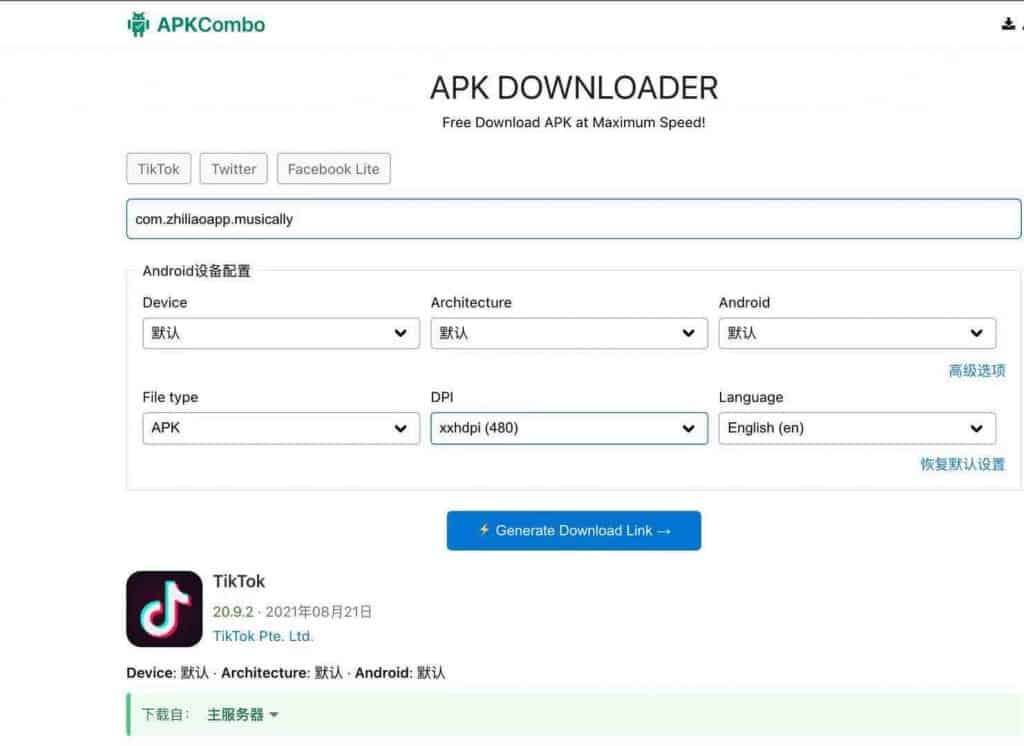This screenshot has width=1024, height=746.
Task: Open the TikTok app title
Action: point(239,581)
